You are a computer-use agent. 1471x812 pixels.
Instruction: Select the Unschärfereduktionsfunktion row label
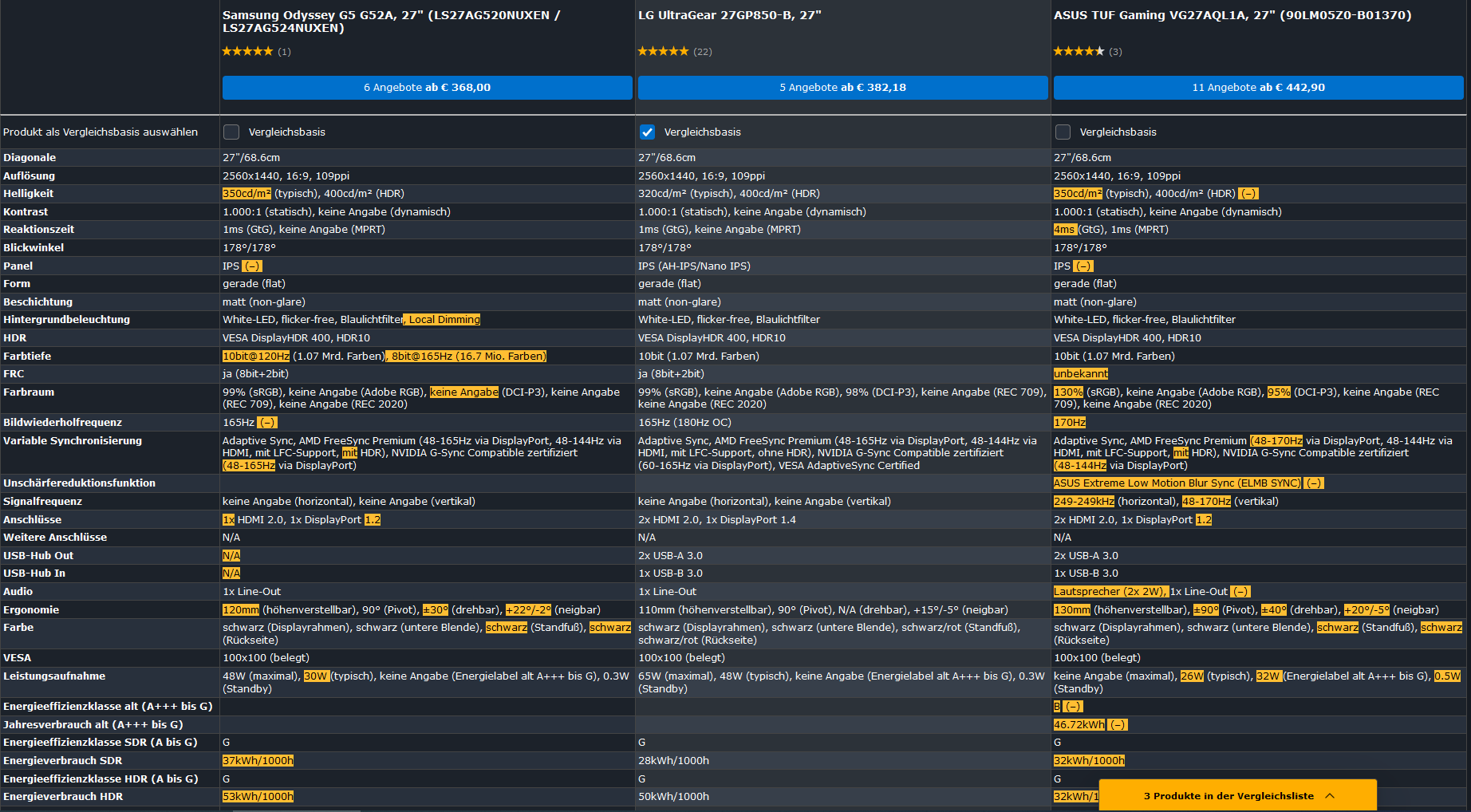pos(79,483)
